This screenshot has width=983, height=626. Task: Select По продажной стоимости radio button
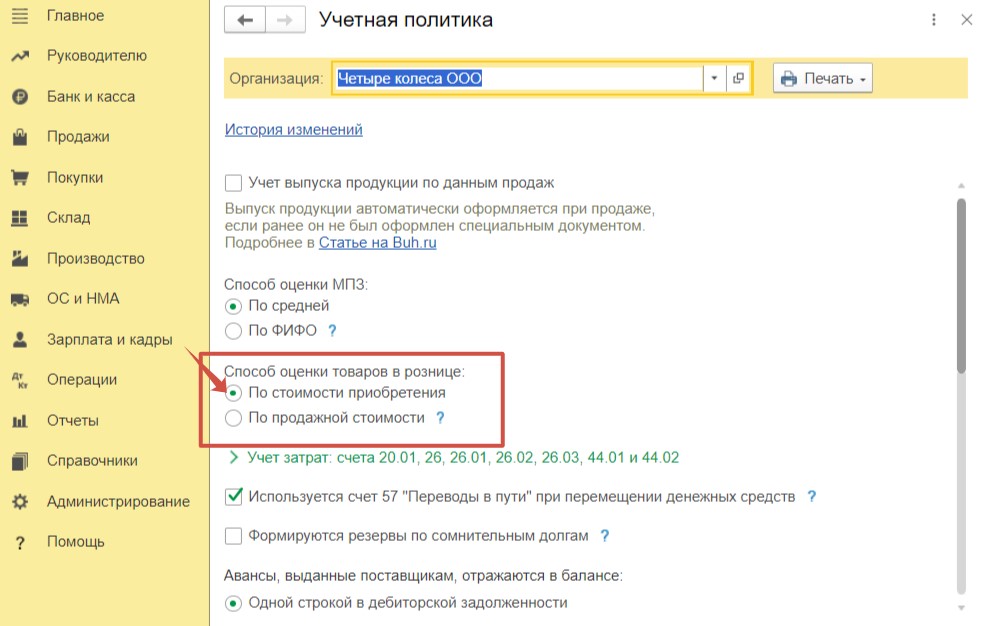pyautogui.click(x=233, y=418)
